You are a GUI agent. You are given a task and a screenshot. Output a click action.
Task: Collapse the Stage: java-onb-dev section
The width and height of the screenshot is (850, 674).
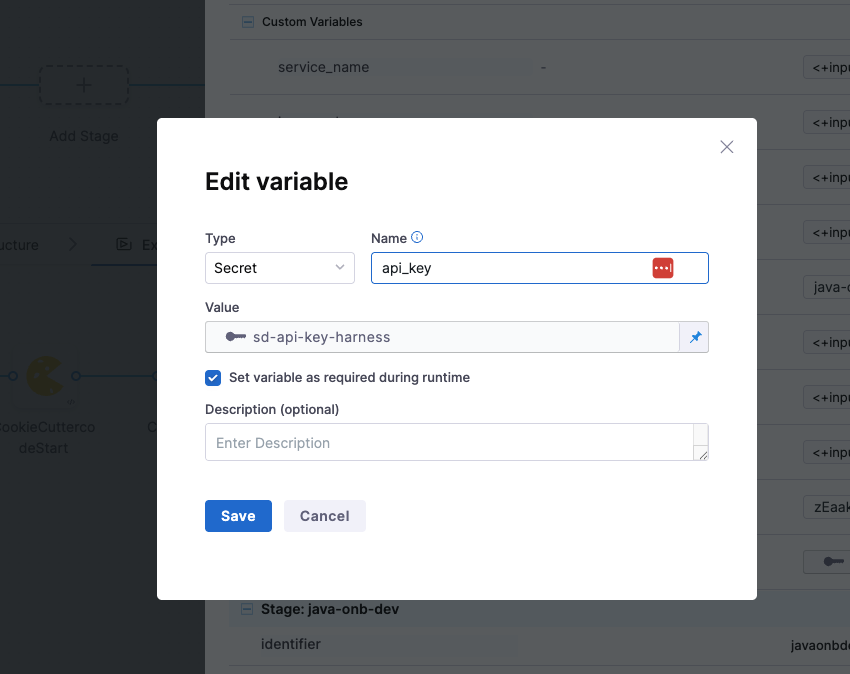(x=246, y=609)
